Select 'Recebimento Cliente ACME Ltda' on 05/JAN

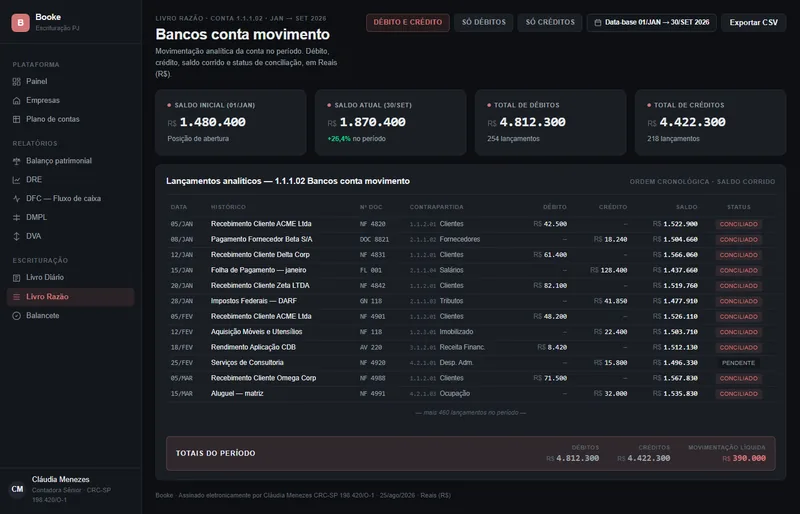point(261,224)
